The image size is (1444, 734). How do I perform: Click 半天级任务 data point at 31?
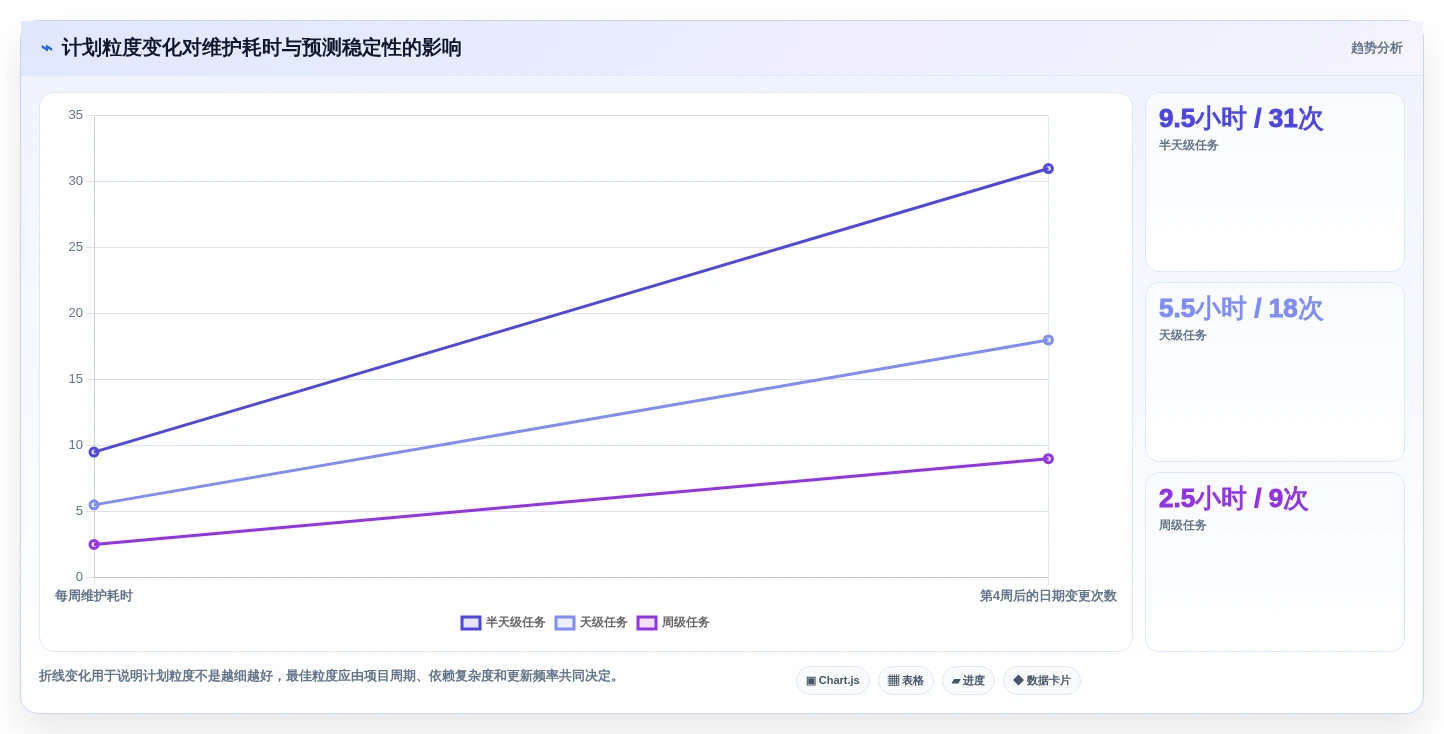(x=1048, y=168)
